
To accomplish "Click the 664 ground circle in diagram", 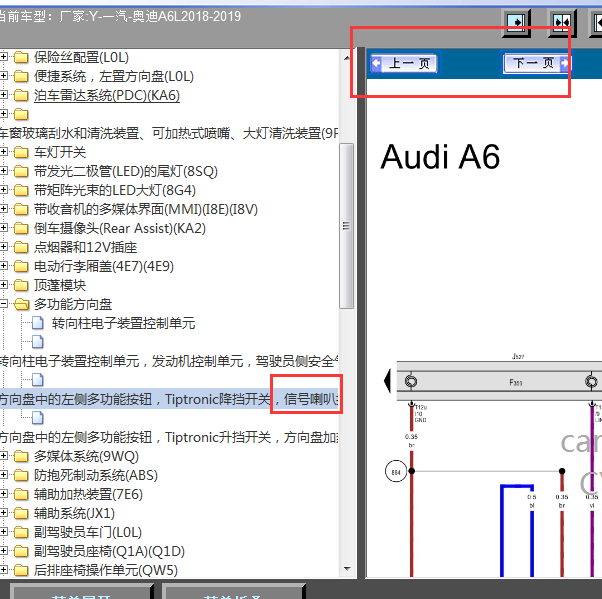I will (x=396, y=472).
